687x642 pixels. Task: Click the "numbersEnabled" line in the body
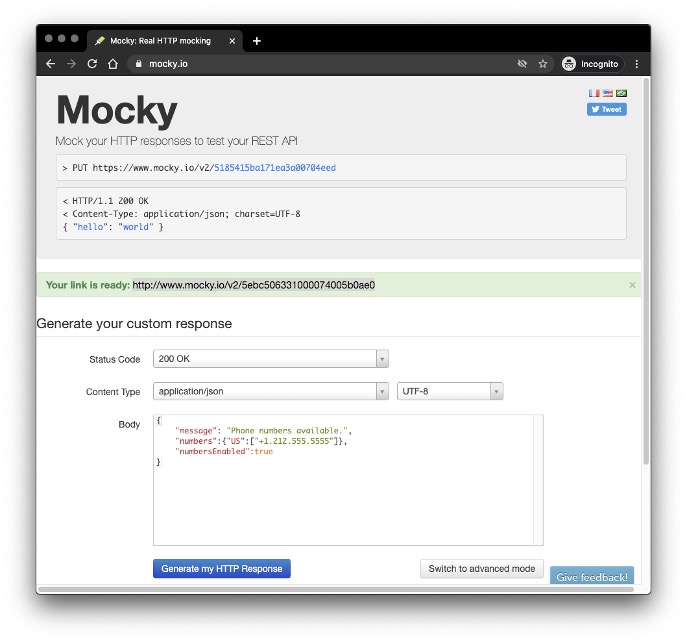pyautogui.click(x=224, y=451)
